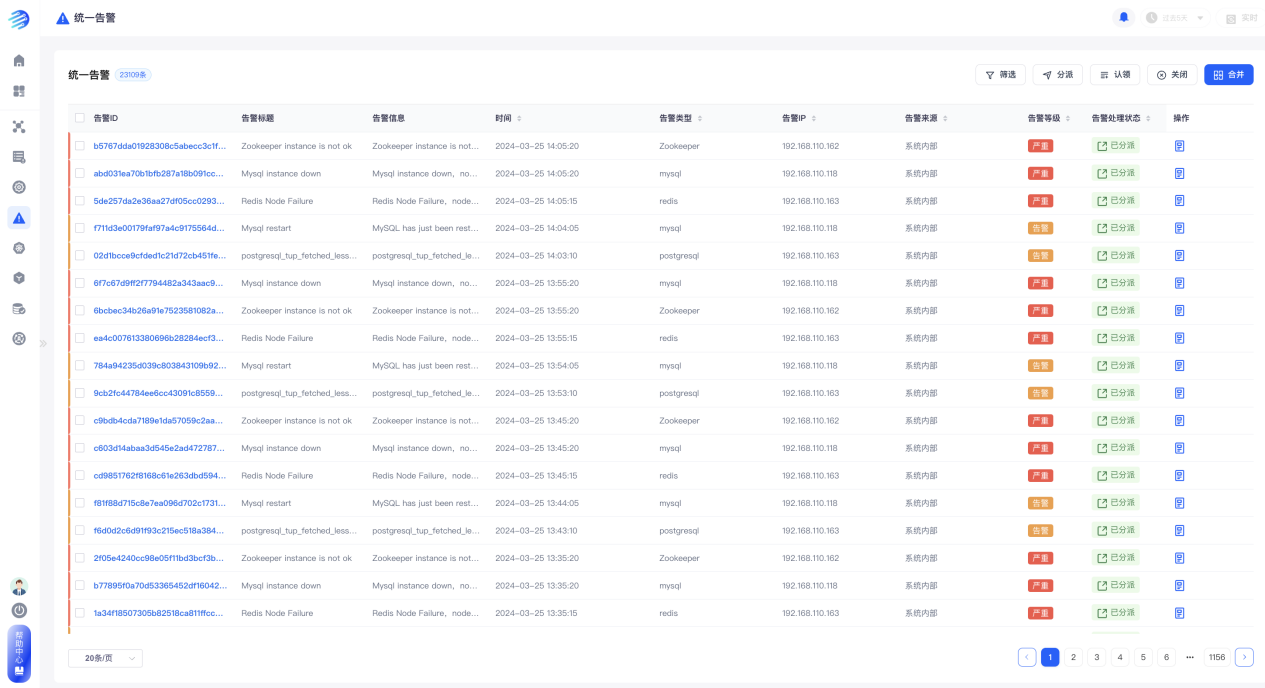Click the user avatar in sidebar
This screenshot has height=688, width=1265.
point(19,586)
